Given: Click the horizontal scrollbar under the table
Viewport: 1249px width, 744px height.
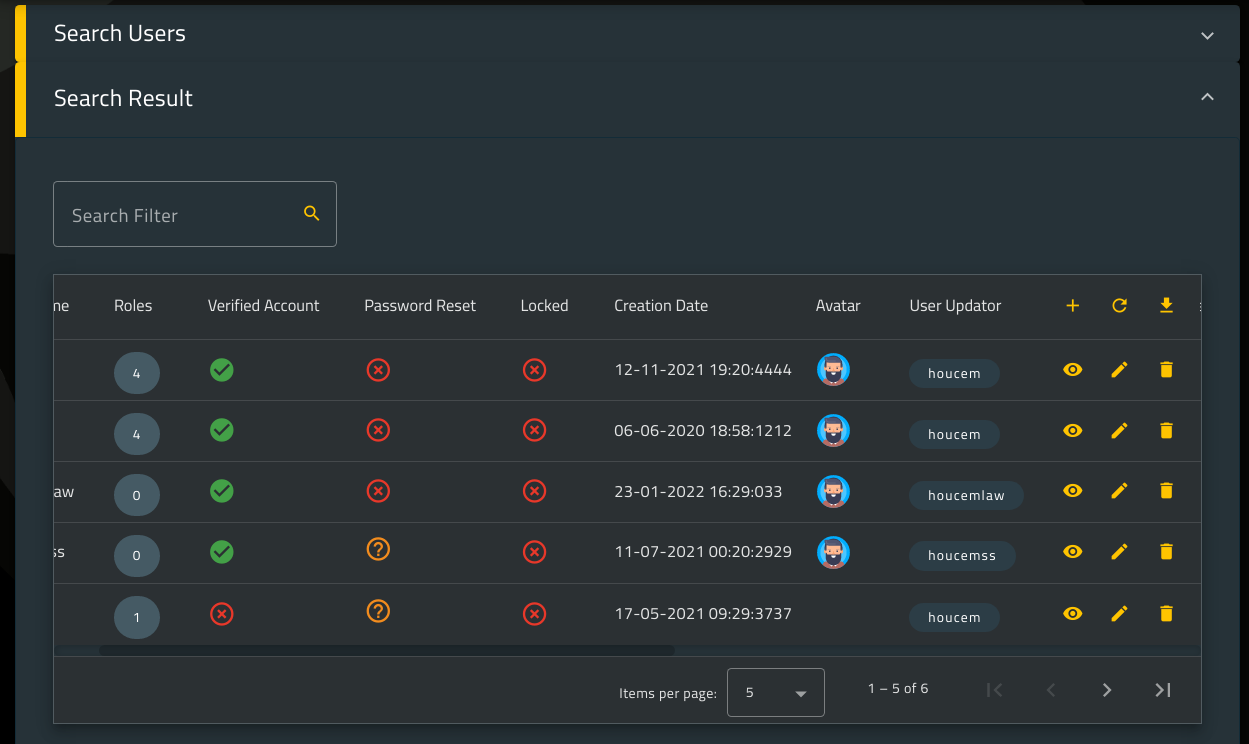Looking at the screenshot, I should 386,650.
